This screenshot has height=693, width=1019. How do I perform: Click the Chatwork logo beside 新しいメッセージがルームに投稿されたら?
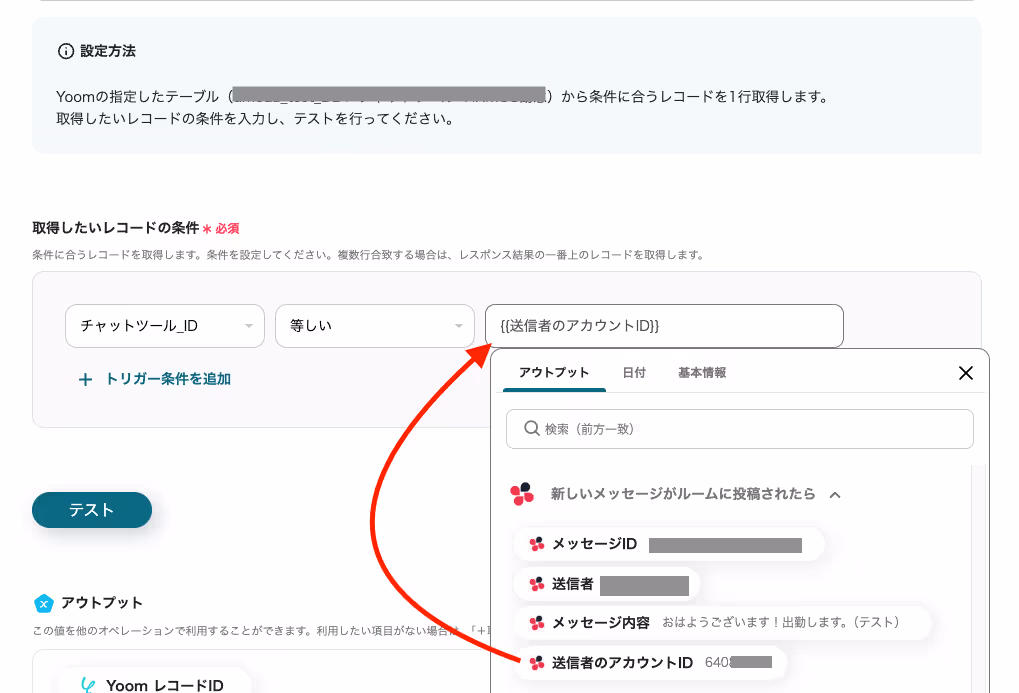[x=522, y=494]
